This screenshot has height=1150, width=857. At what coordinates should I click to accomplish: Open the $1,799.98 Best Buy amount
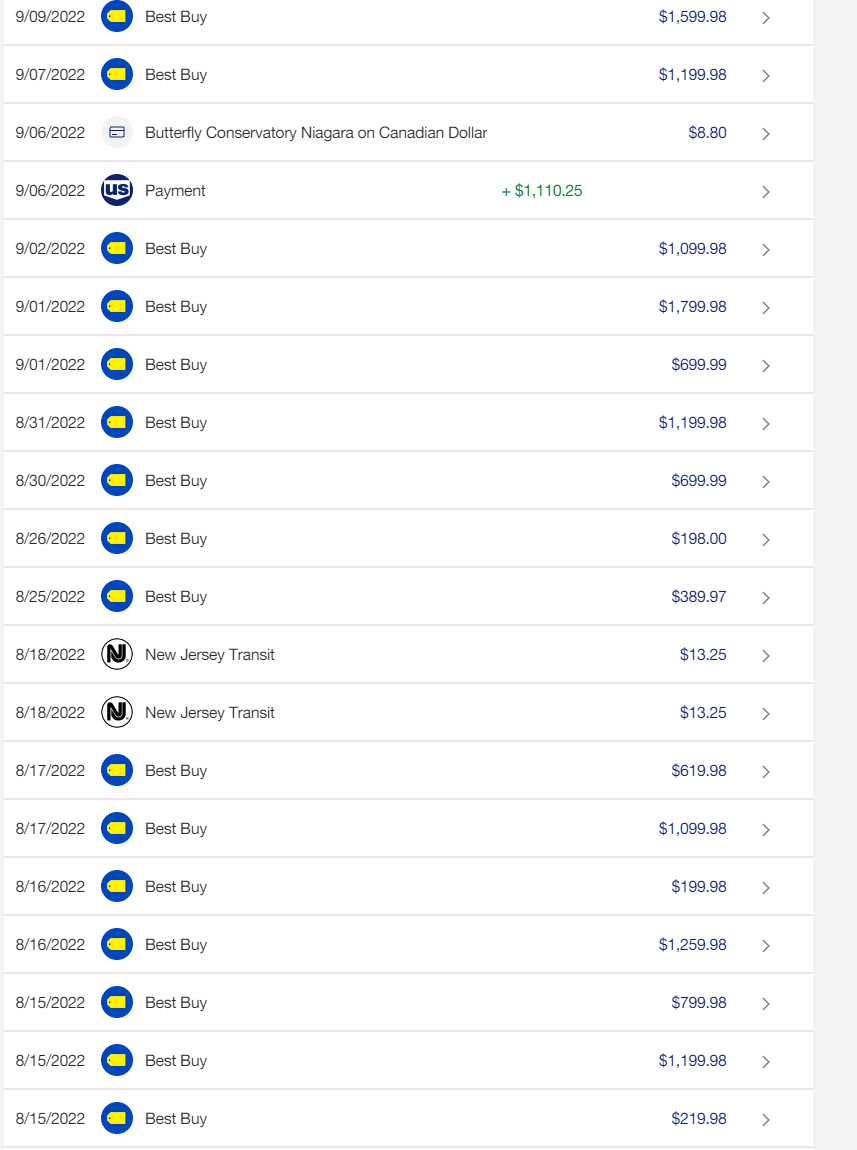692,307
